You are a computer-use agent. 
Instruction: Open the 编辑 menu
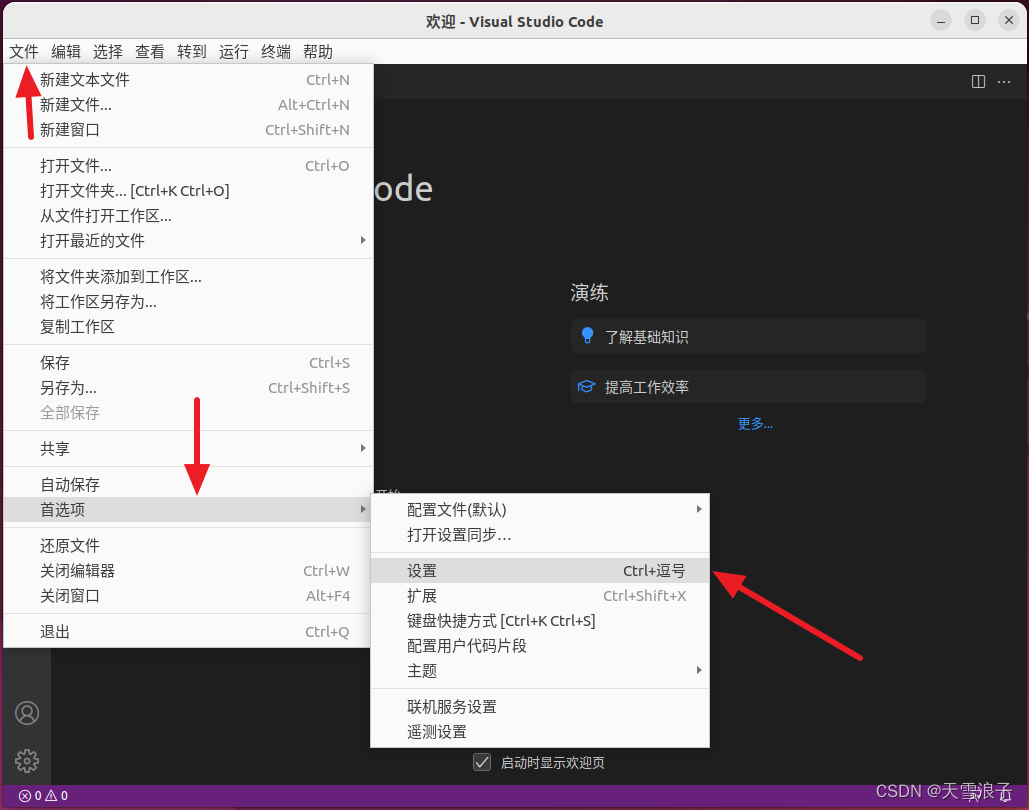tap(66, 52)
